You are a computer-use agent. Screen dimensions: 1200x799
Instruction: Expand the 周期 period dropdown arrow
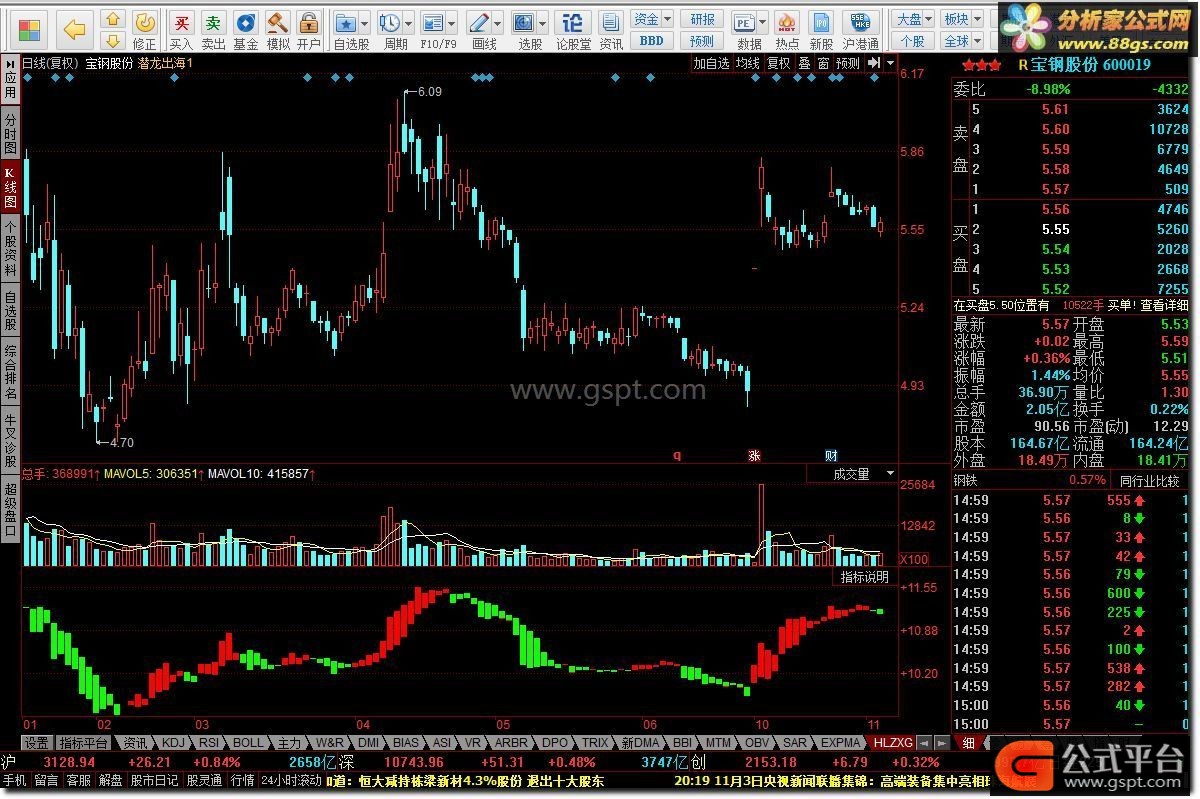coord(409,22)
